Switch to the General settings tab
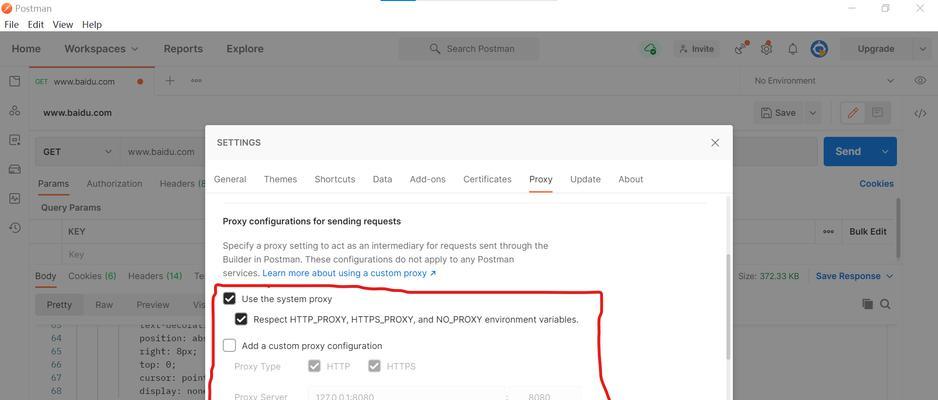938x400 pixels. [x=230, y=179]
